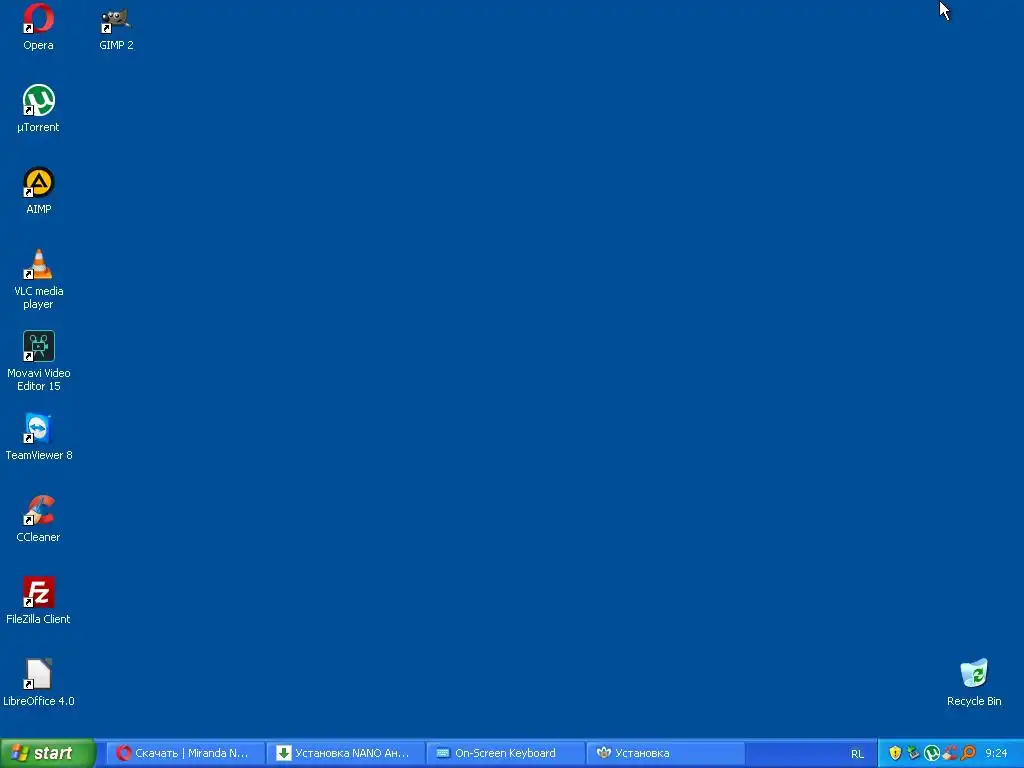
Task: Click the 9:24 taskbar clock
Action: coord(996,754)
